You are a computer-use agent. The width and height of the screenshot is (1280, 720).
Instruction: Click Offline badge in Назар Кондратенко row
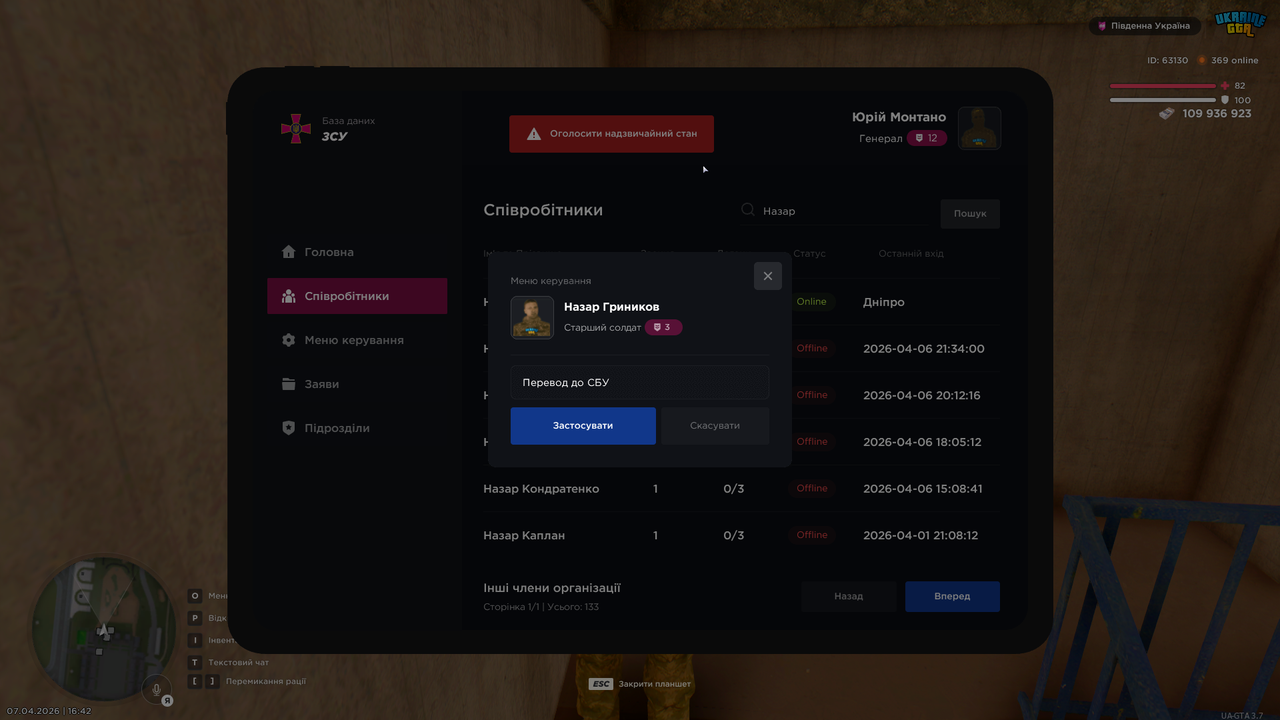(812, 488)
